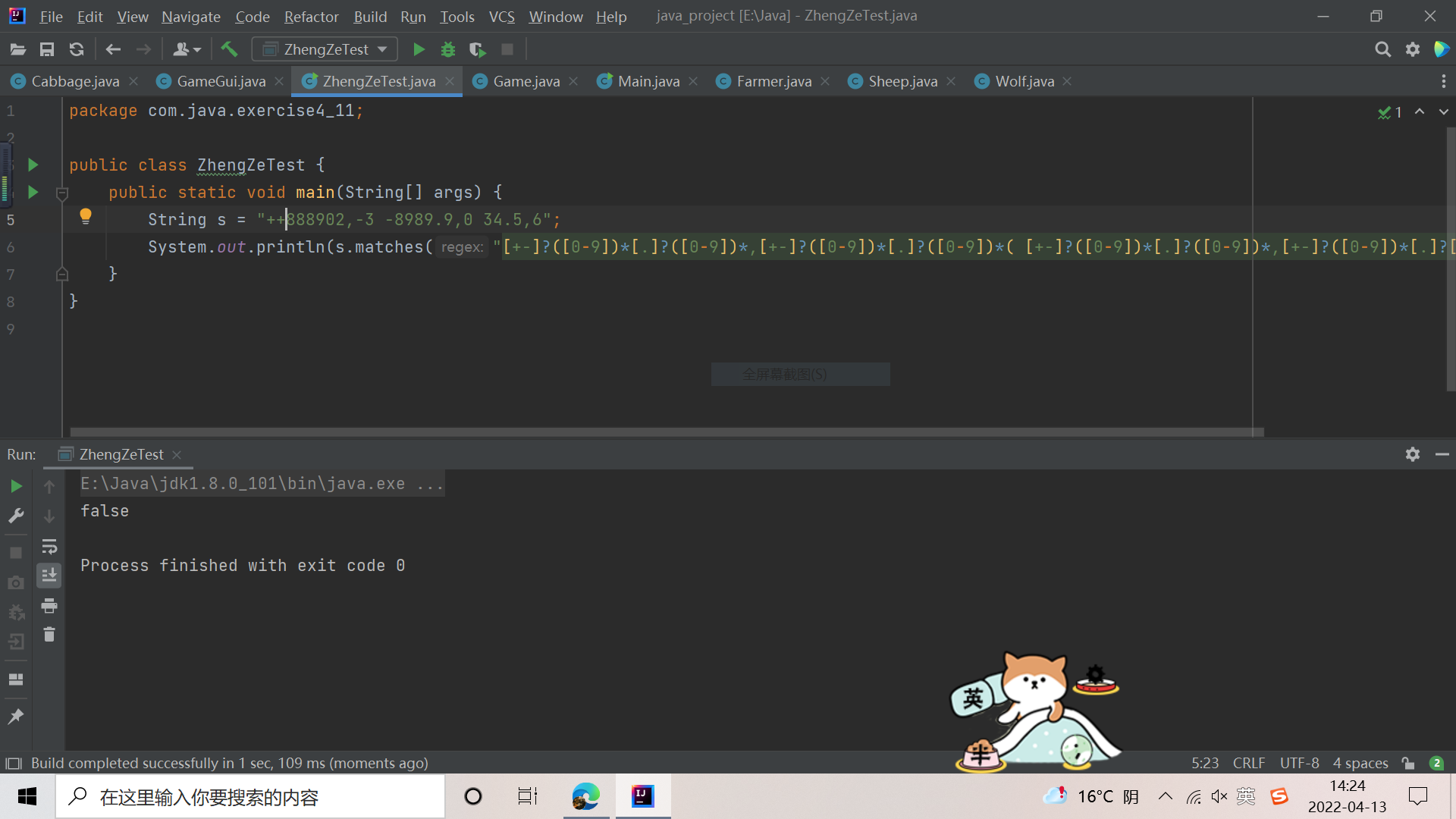Switch to the GameGui.java tab
This screenshot has height=819, width=1456.
(221, 81)
